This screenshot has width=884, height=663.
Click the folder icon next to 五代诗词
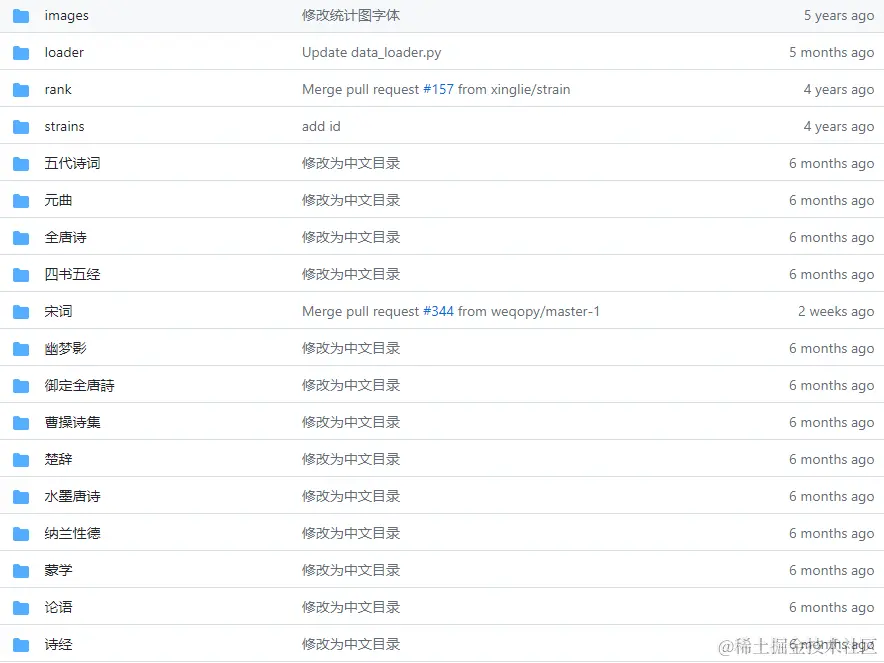click(22, 163)
